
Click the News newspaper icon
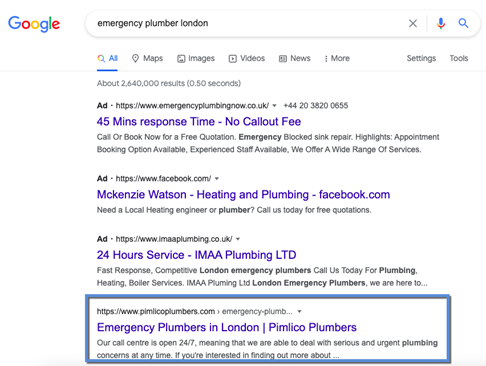283,59
